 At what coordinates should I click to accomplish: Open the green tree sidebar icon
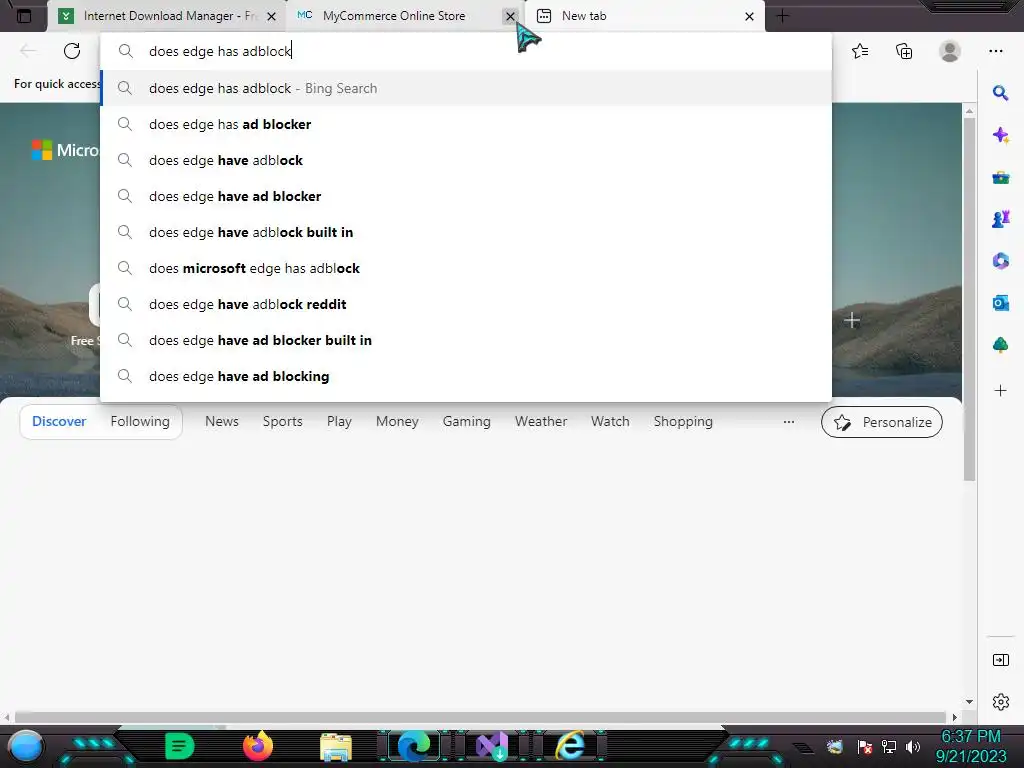pyautogui.click(x=1000, y=345)
